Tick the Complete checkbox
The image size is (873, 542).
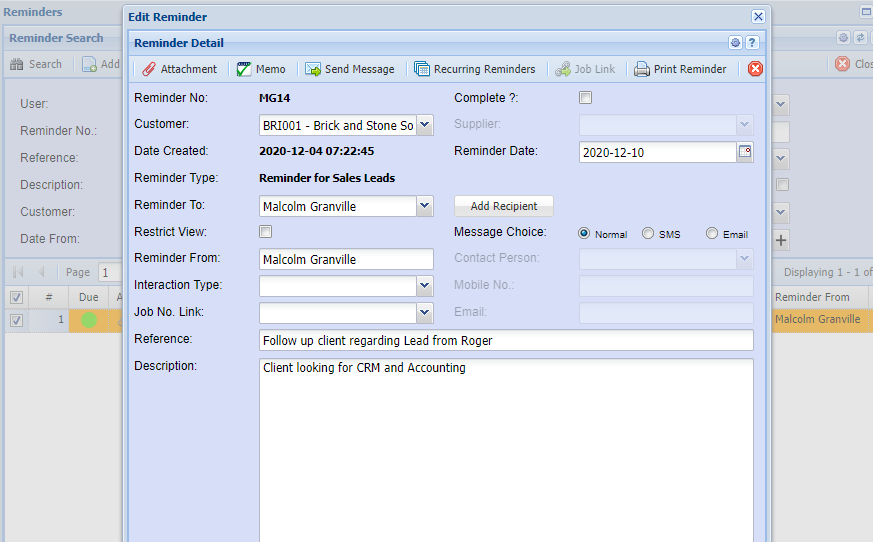coord(586,98)
